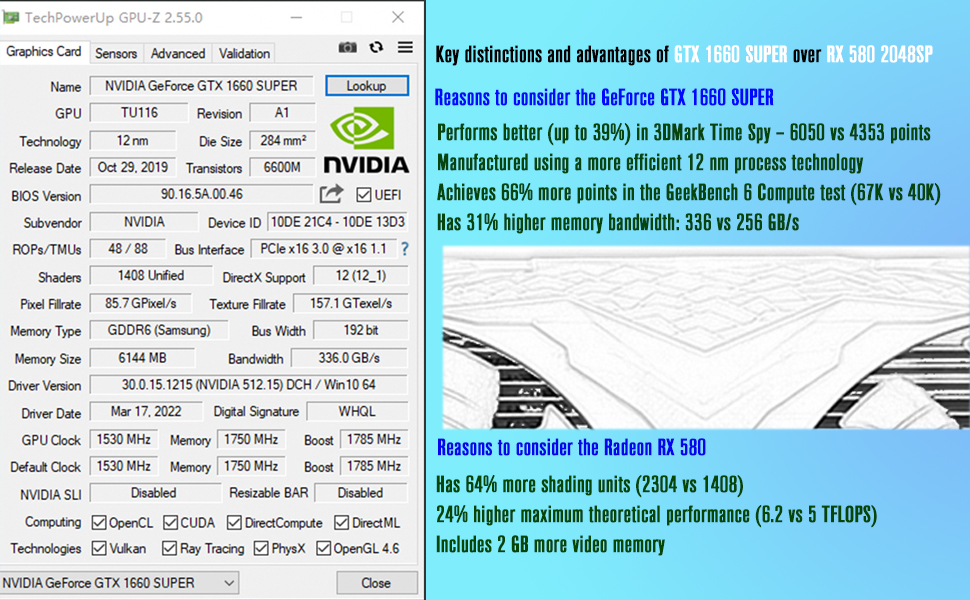Click the Bus Interface question mark help
This screenshot has height=600, width=970.
[405, 249]
